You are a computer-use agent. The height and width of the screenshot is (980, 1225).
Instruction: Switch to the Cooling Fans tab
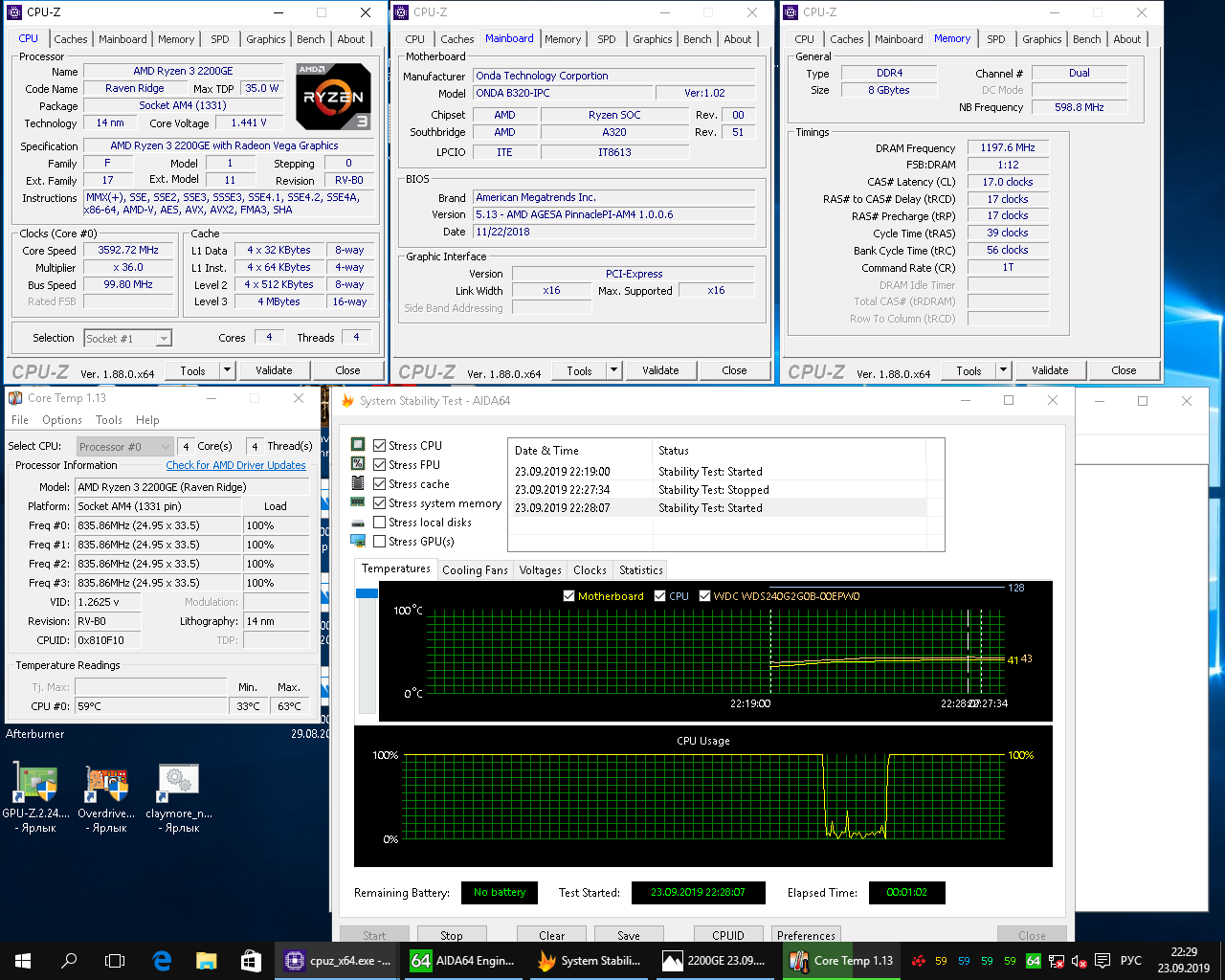pyautogui.click(x=475, y=570)
